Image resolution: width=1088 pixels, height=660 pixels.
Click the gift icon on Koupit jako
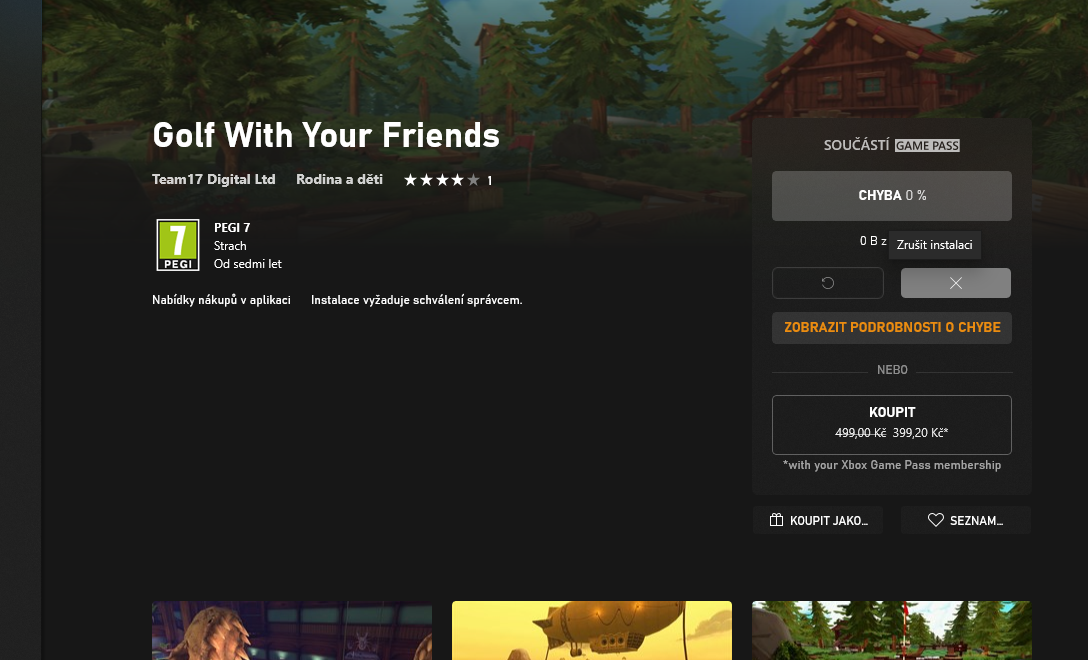tap(776, 520)
